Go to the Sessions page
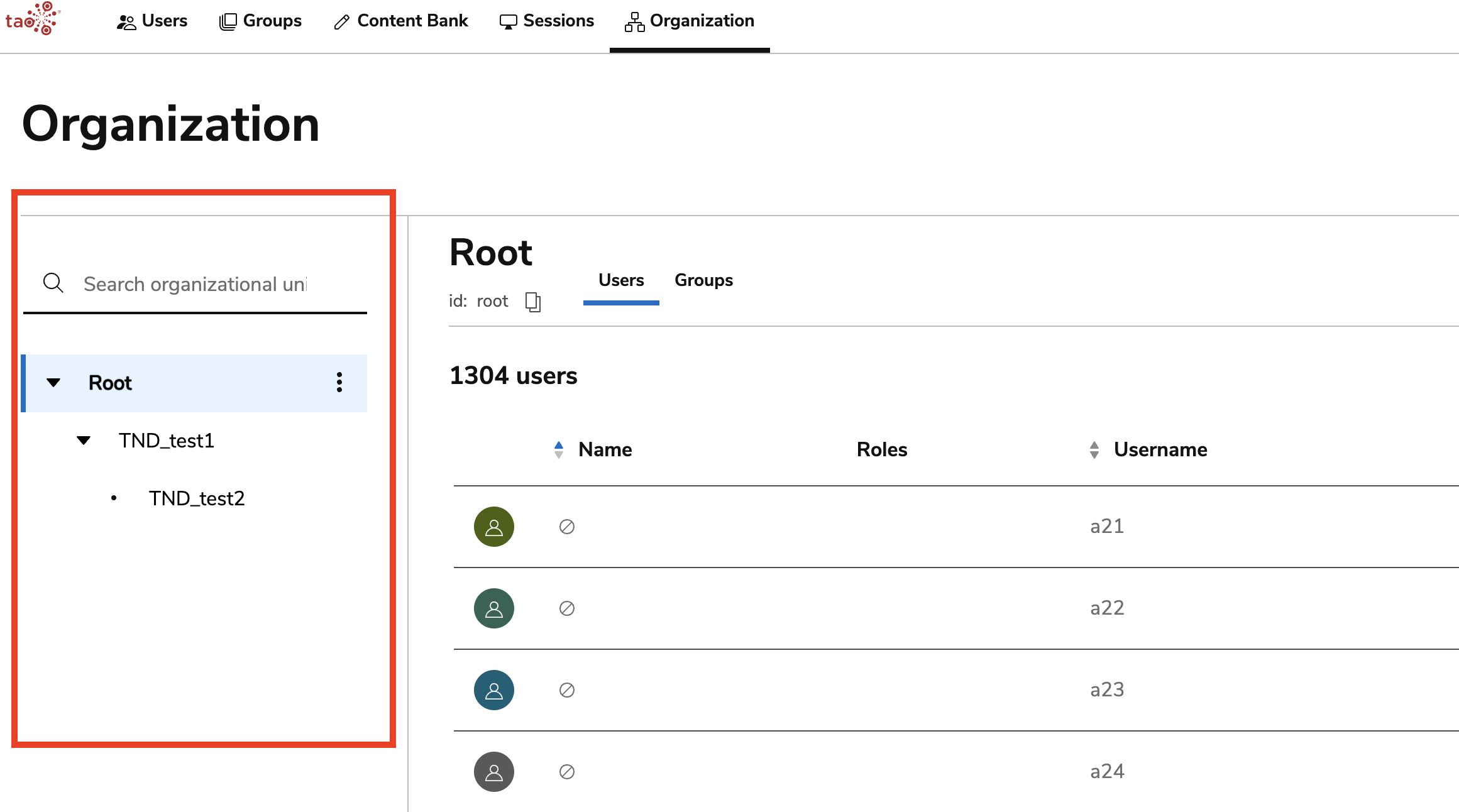The height and width of the screenshot is (812, 1459). point(546,21)
